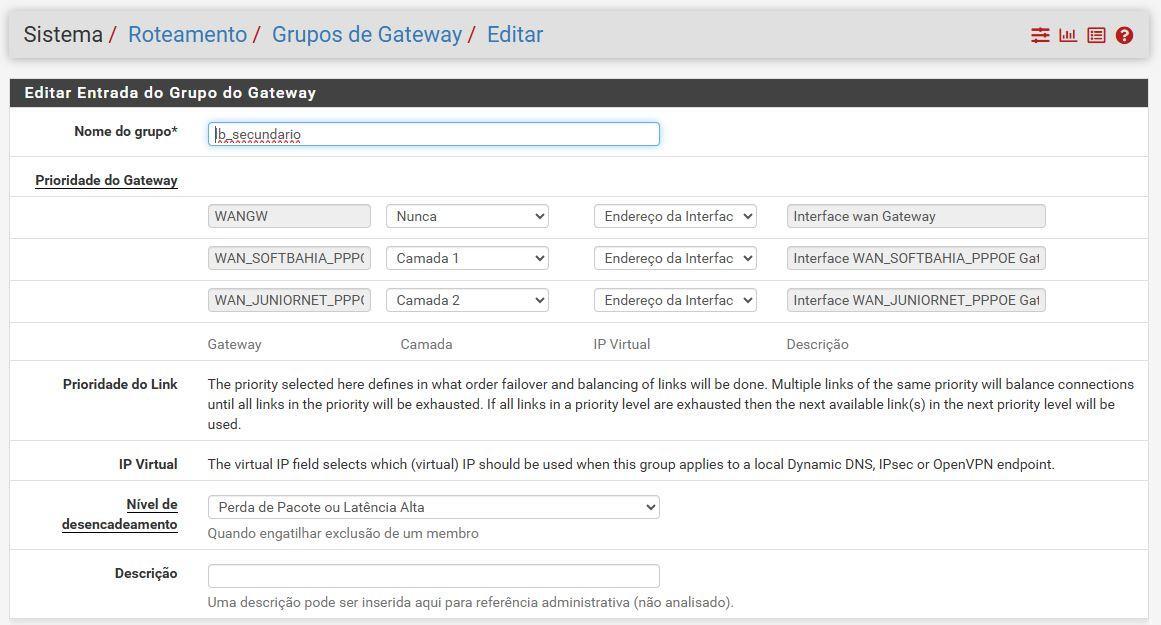This screenshot has height=625, width=1161.
Task: Open the Roteamento breadcrumb link
Action: click(x=187, y=34)
